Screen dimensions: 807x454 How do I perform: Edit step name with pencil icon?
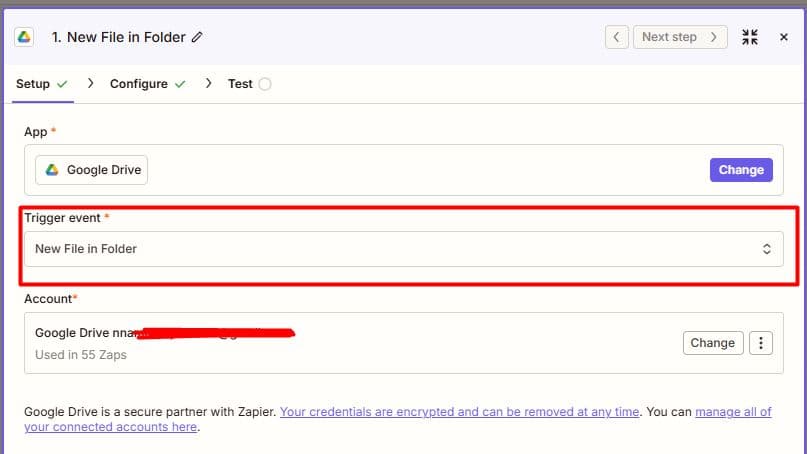(x=197, y=37)
